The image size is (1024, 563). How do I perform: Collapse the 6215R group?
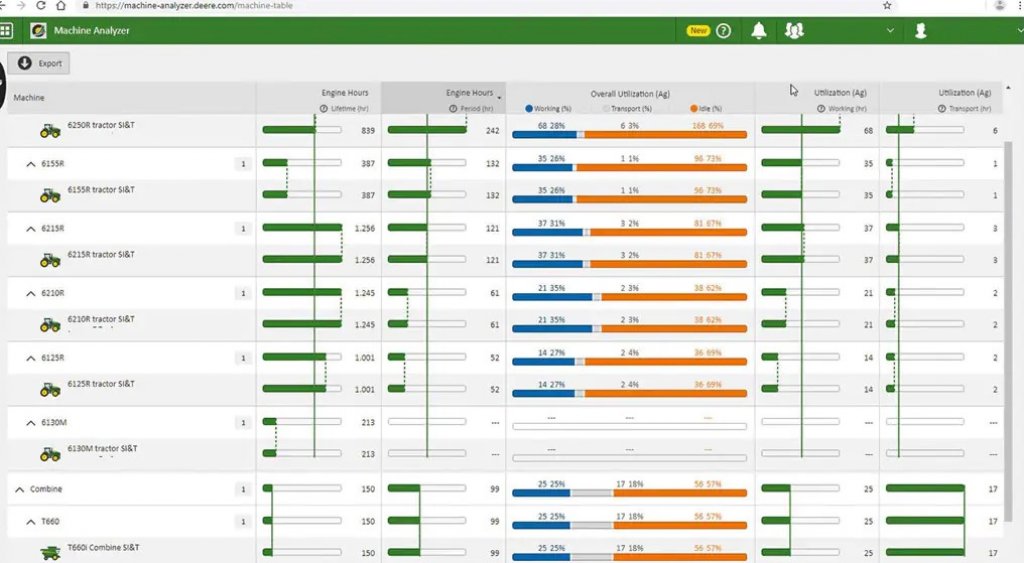(30, 229)
